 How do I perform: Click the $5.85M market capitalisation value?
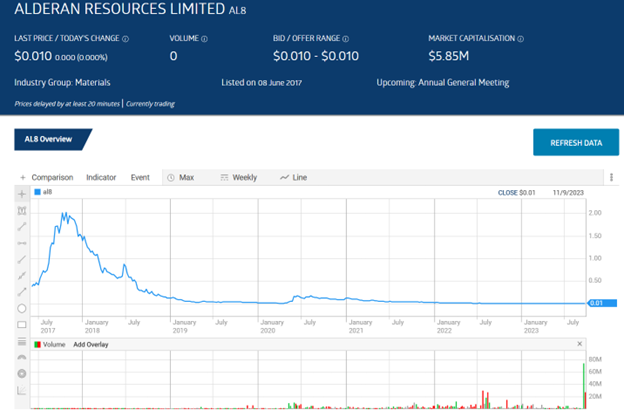[448, 56]
